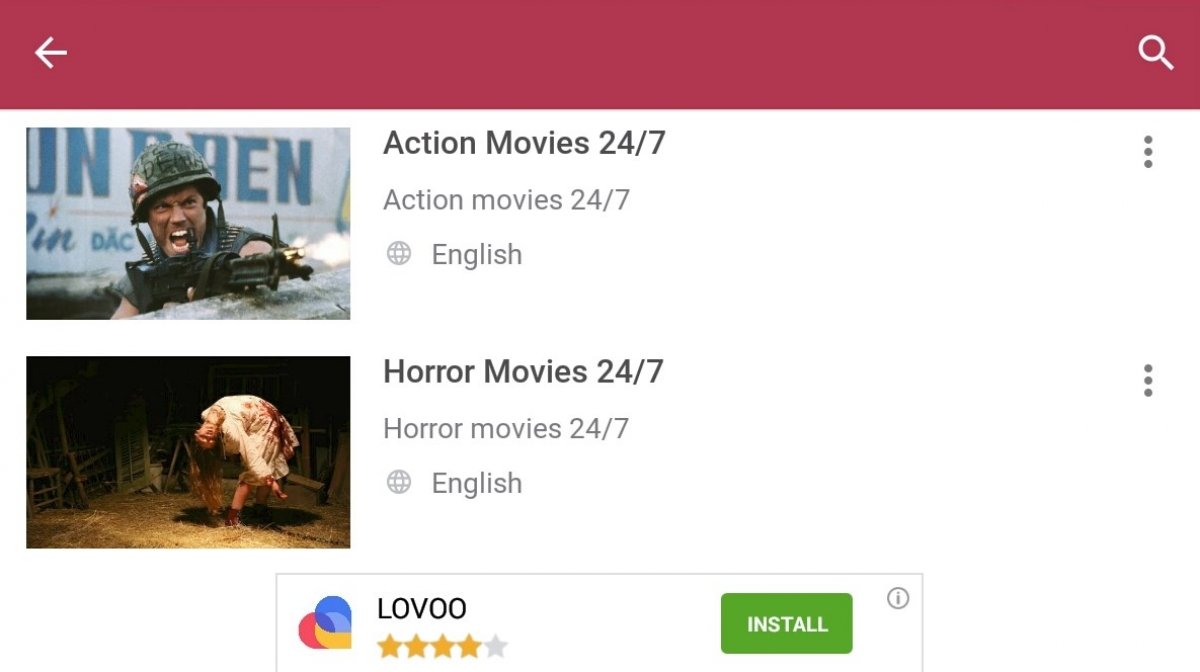
Task: Tap the lowercase 'Action movies 24/7' subtitle
Action: point(506,200)
